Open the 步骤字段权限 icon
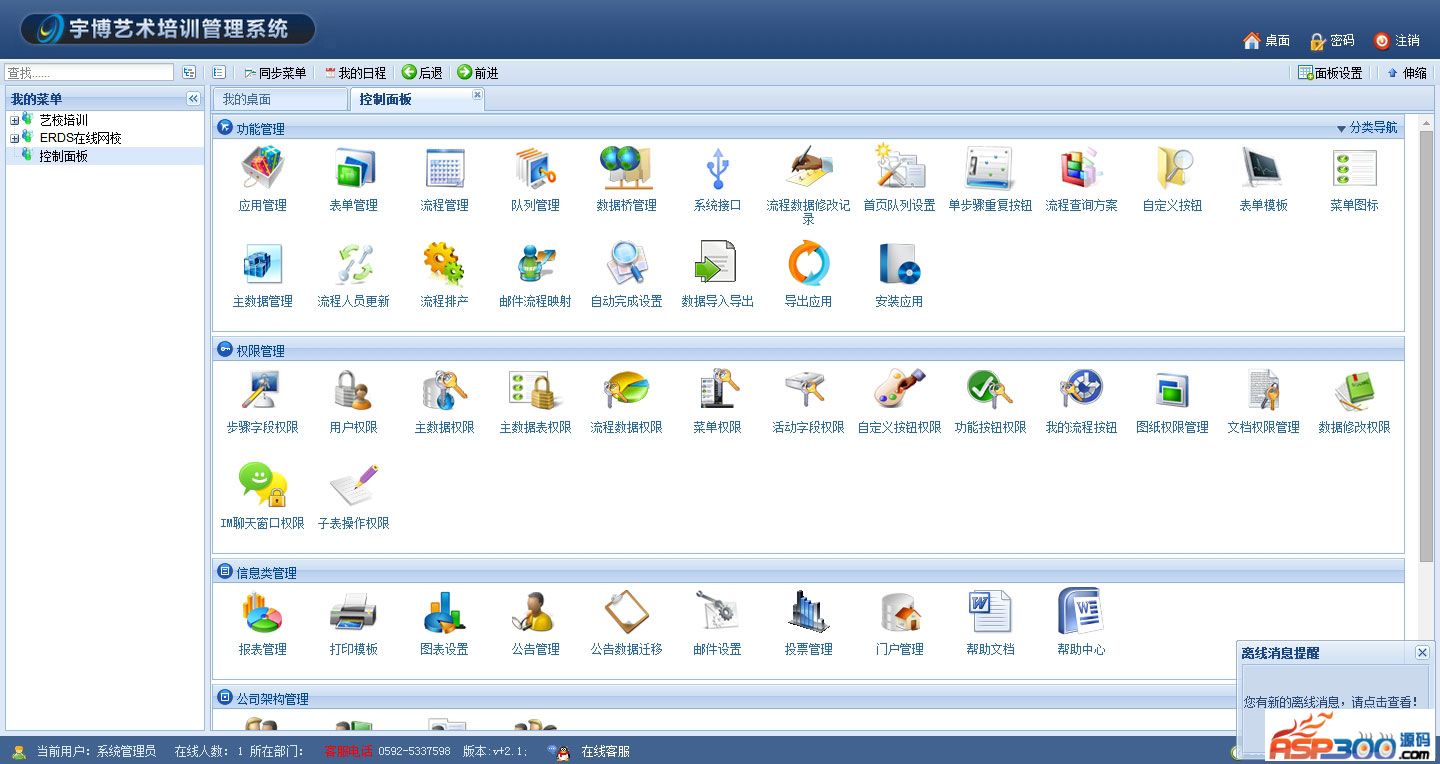The width and height of the screenshot is (1440, 764). (x=263, y=390)
